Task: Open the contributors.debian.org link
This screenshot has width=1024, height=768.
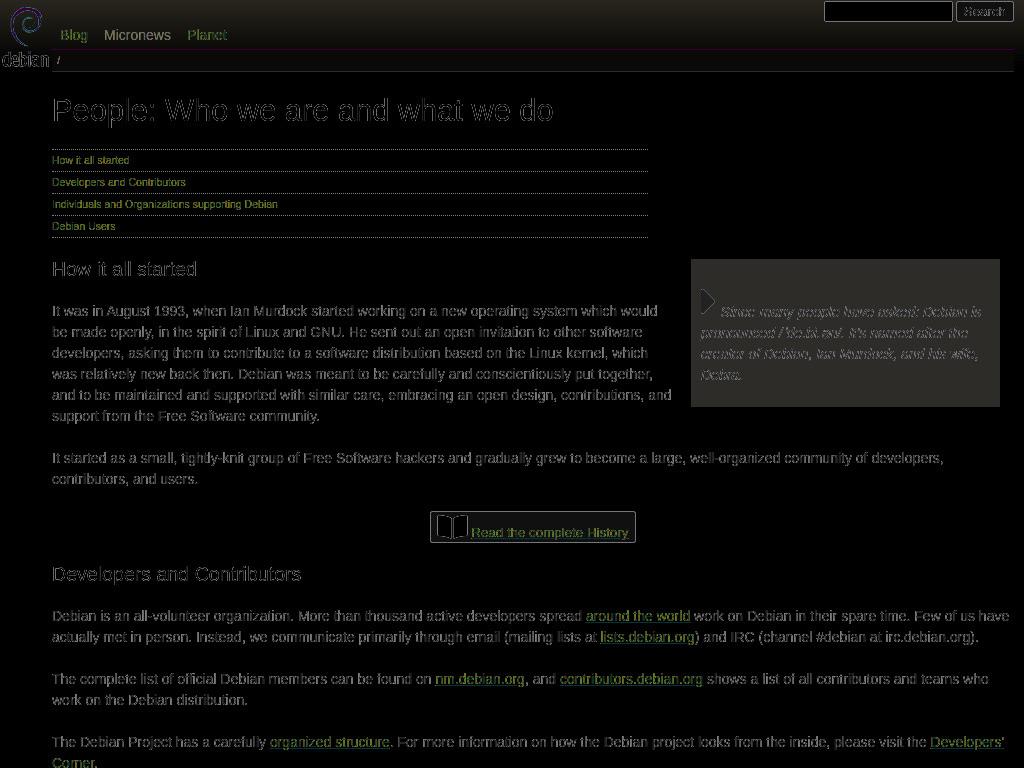Action: pos(631,679)
